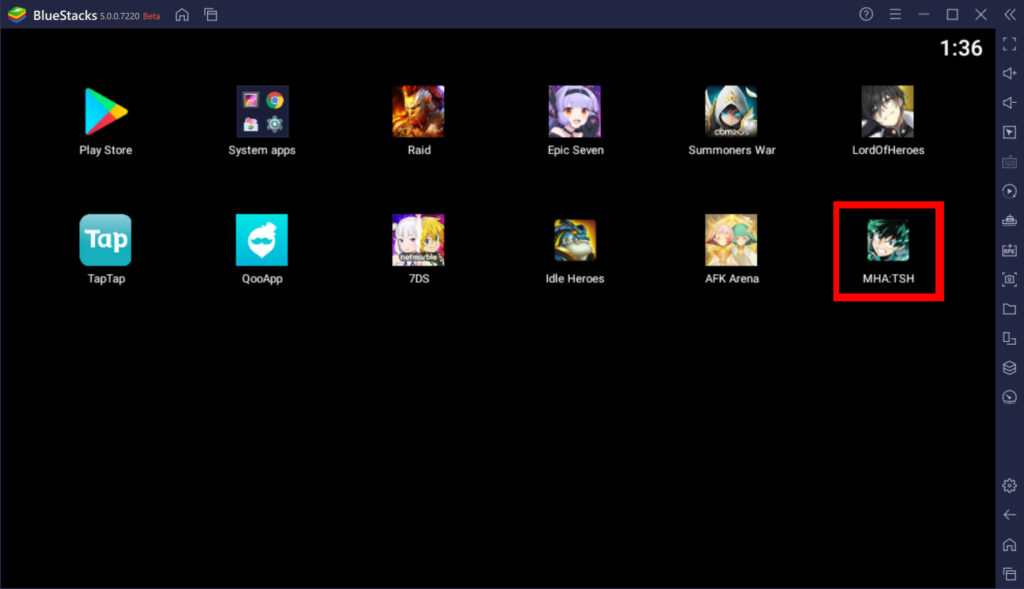Toggle fullscreen mode from the sidebar

(1009, 43)
